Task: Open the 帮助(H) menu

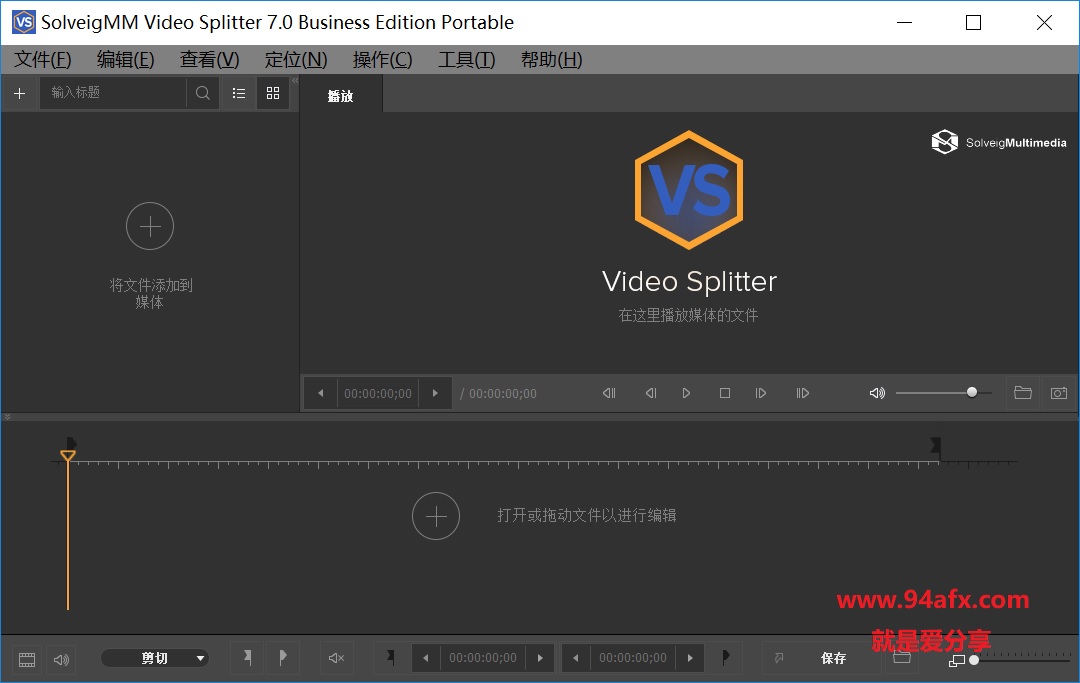Action: click(552, 60)
